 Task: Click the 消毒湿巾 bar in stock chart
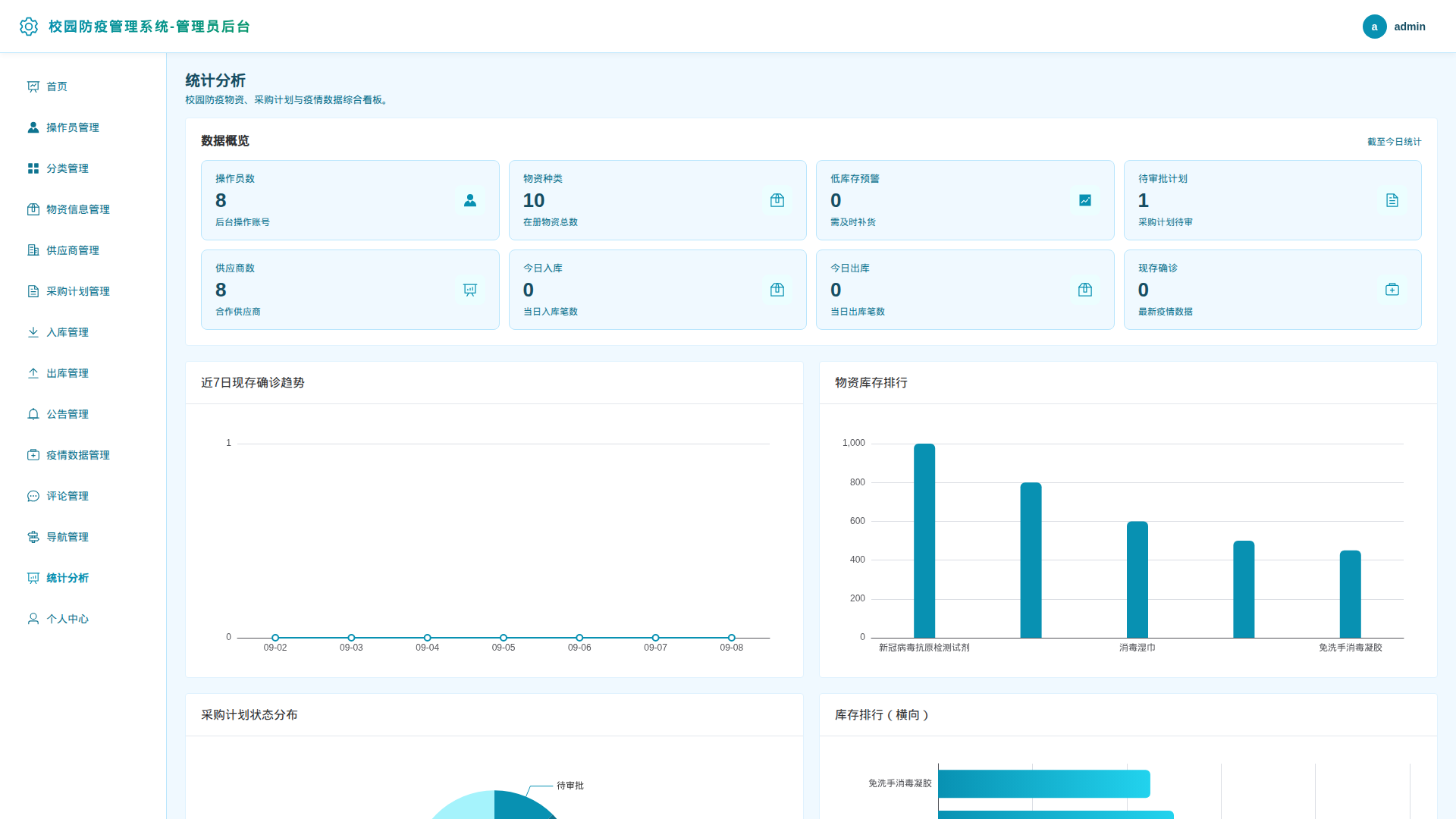click(x=1137, y=579)
